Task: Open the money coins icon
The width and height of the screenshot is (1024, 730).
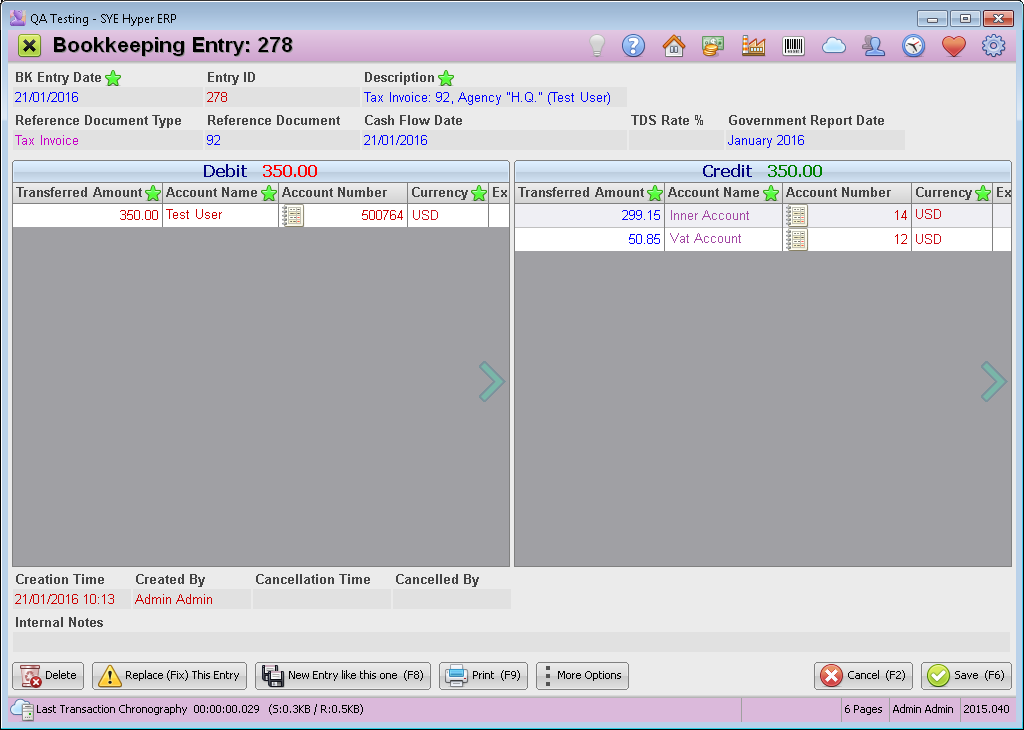Action: point(713,46)
